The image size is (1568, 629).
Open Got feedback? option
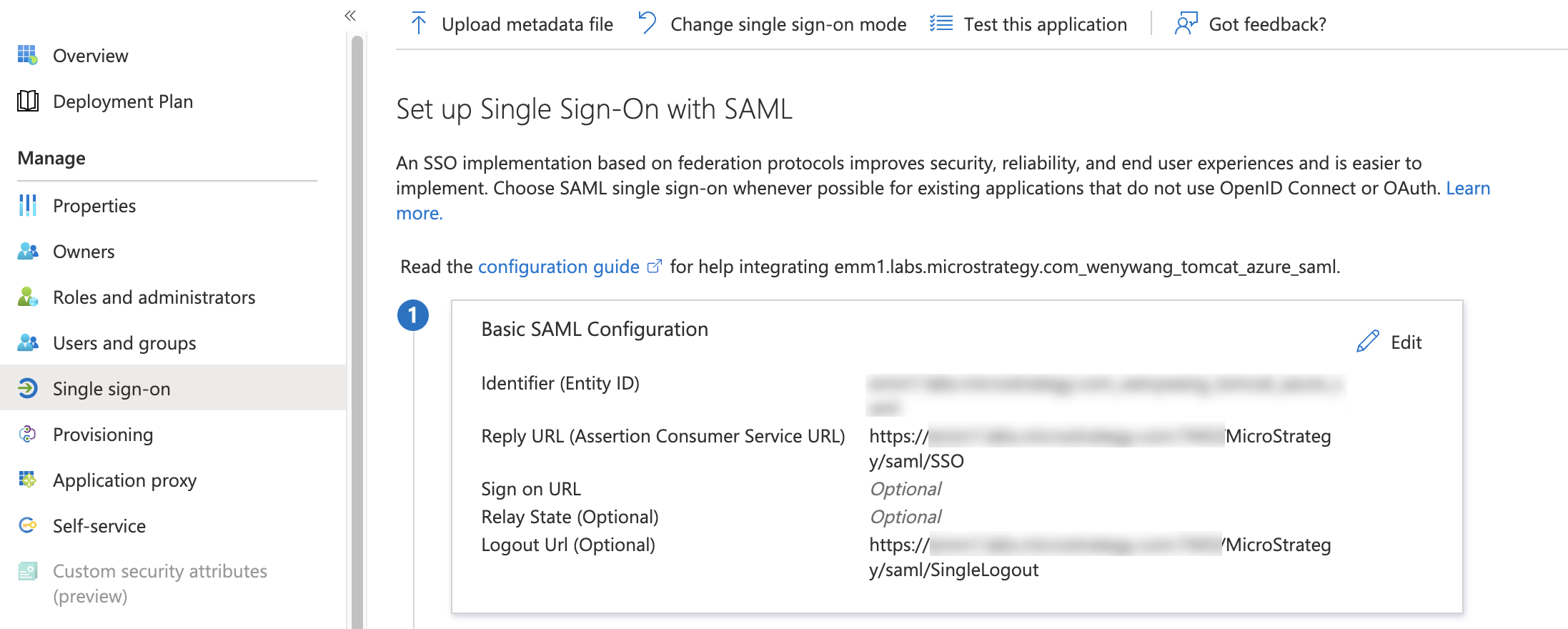click(x=1251, y=24)
